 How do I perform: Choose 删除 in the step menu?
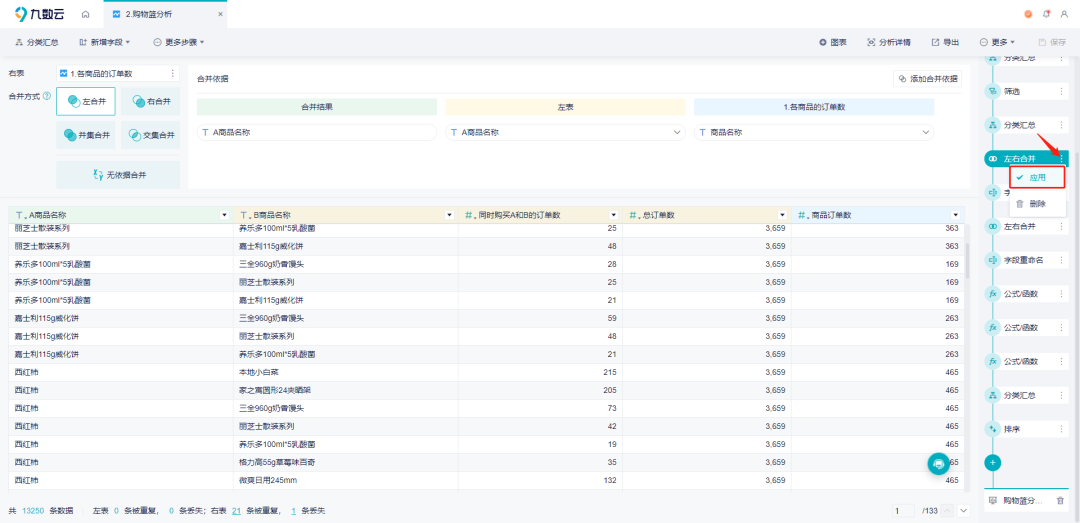tap(1037, 203)
